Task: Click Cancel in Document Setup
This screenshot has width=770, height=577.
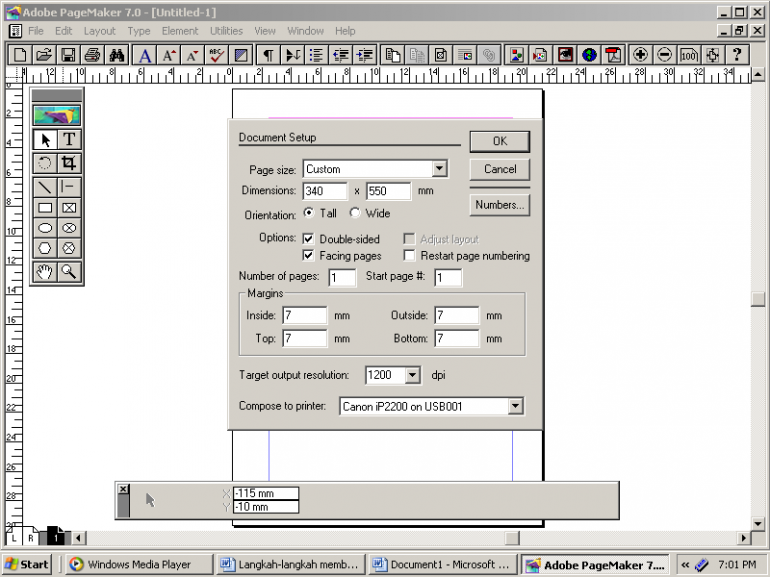Action: coord(500,169)
